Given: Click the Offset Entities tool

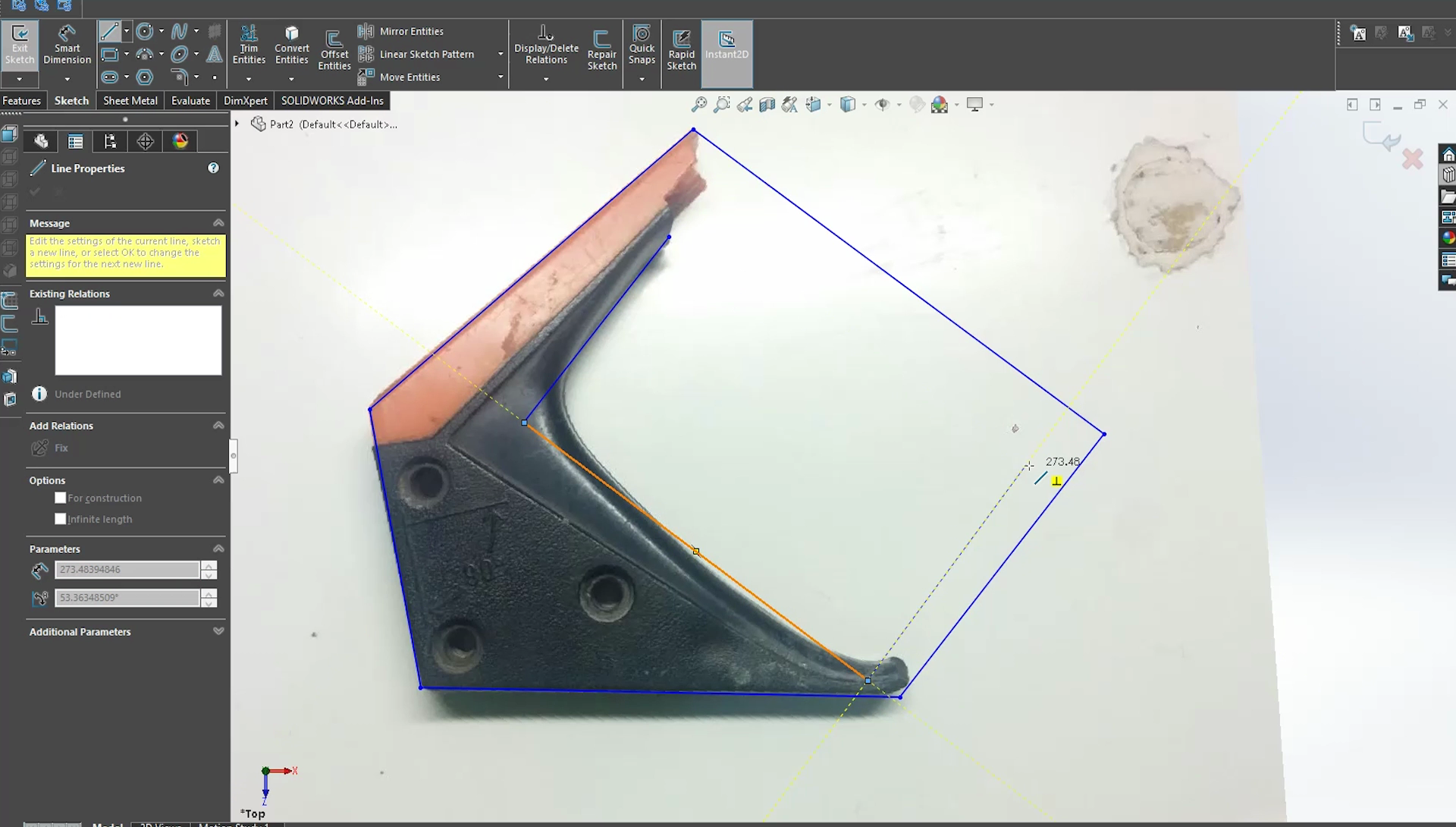Looking at the screenshot, I should point(334,50).
